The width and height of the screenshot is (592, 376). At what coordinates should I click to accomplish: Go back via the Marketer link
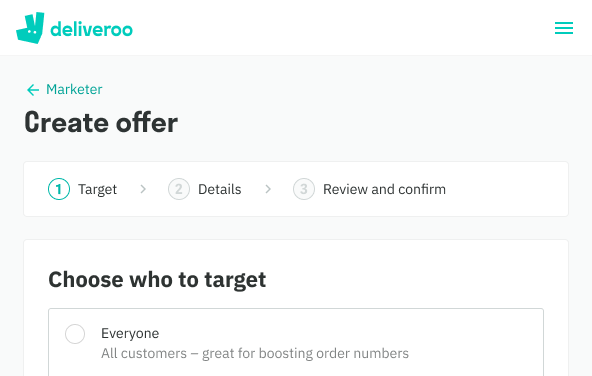coord(74,89)
